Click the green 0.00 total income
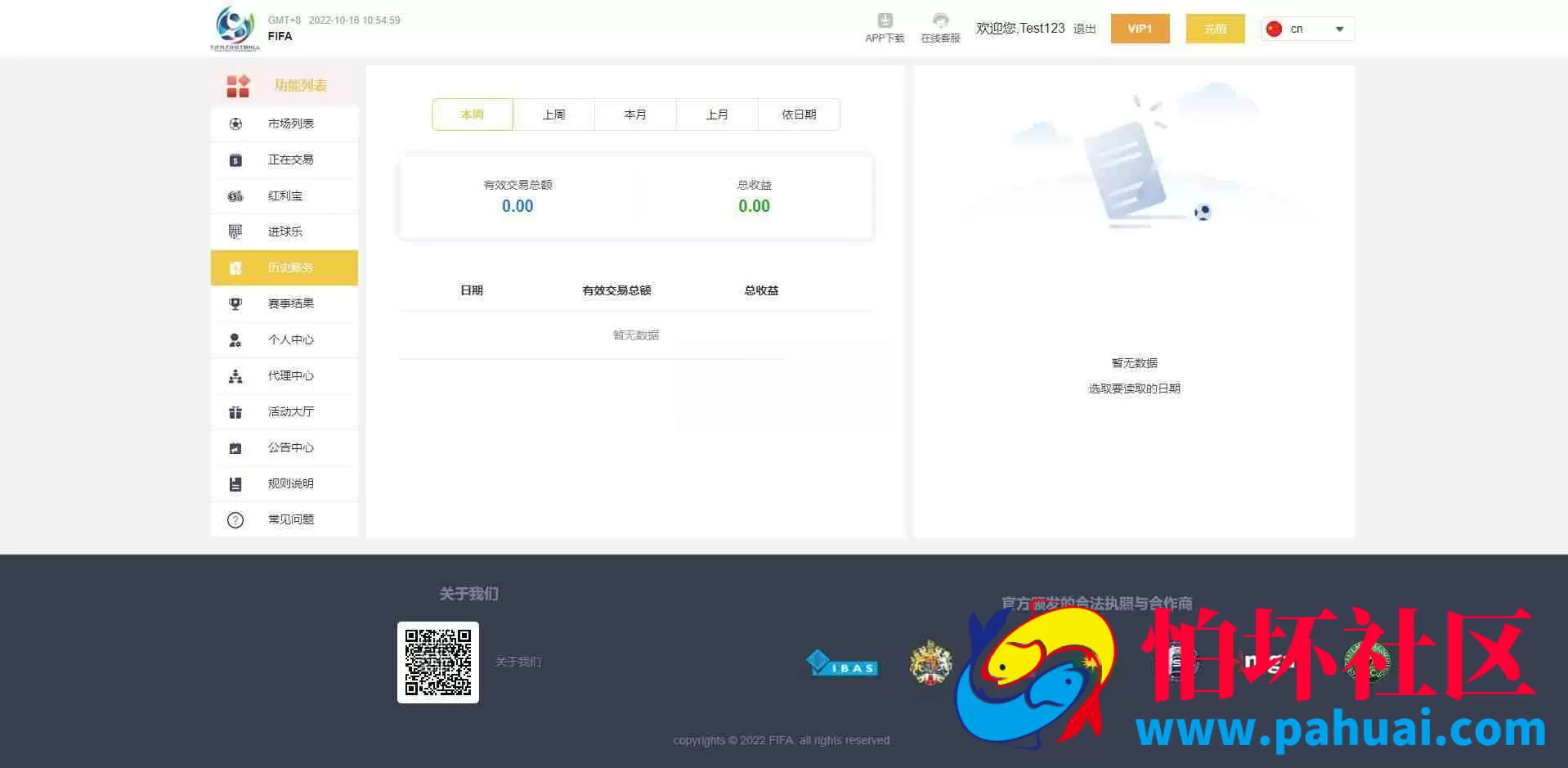 pos(754,206)
